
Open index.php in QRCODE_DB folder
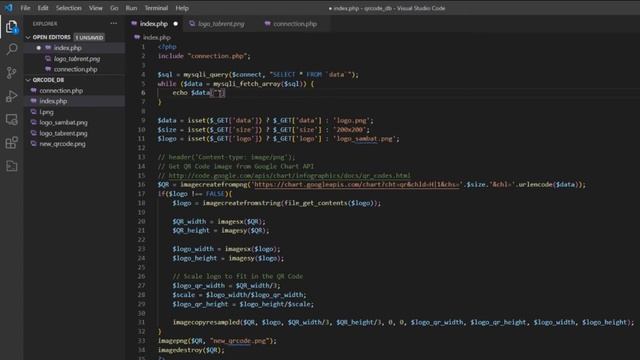click(x=53, y=101)
